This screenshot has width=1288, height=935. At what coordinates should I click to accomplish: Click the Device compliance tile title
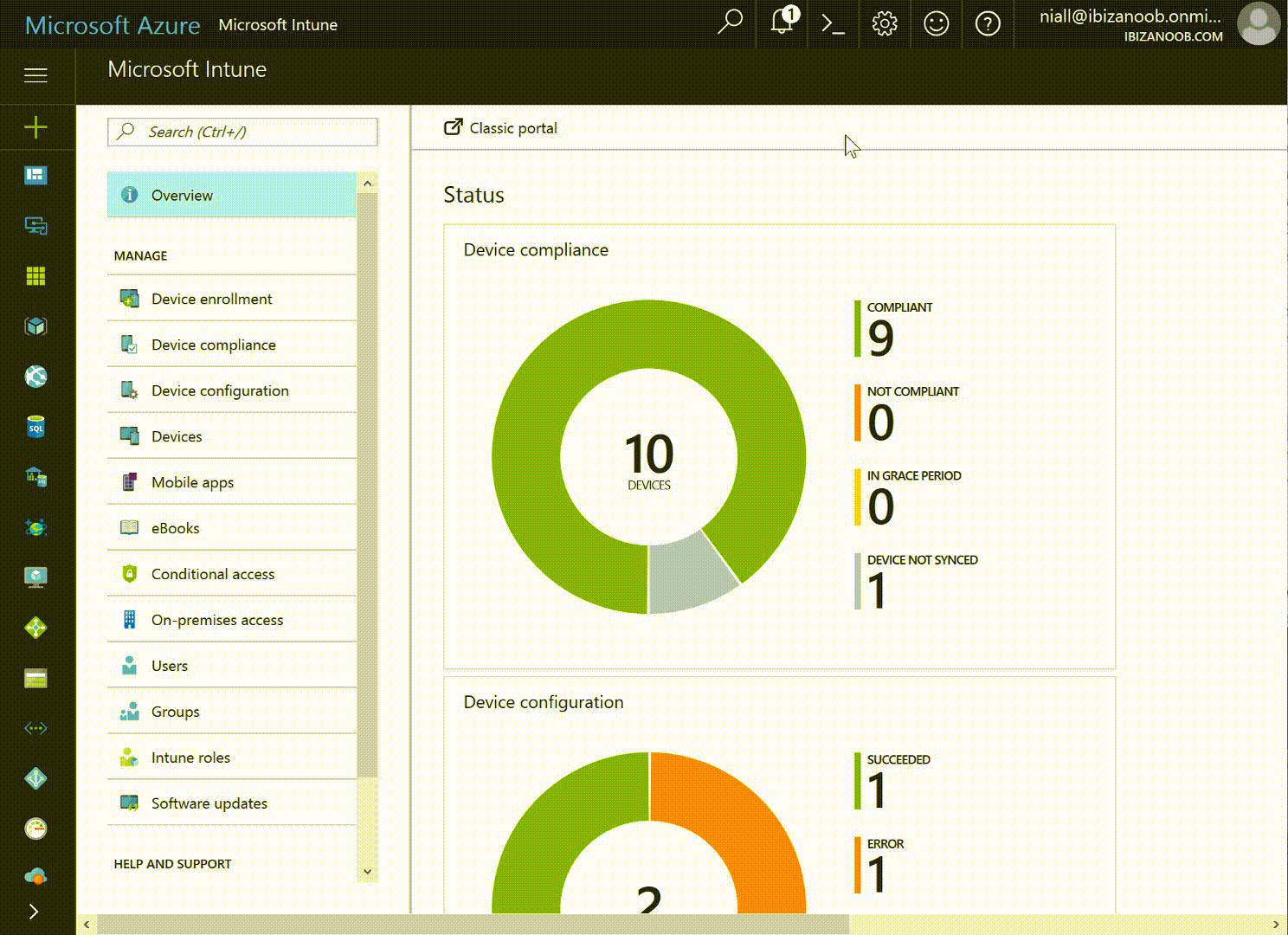[536, 250]
